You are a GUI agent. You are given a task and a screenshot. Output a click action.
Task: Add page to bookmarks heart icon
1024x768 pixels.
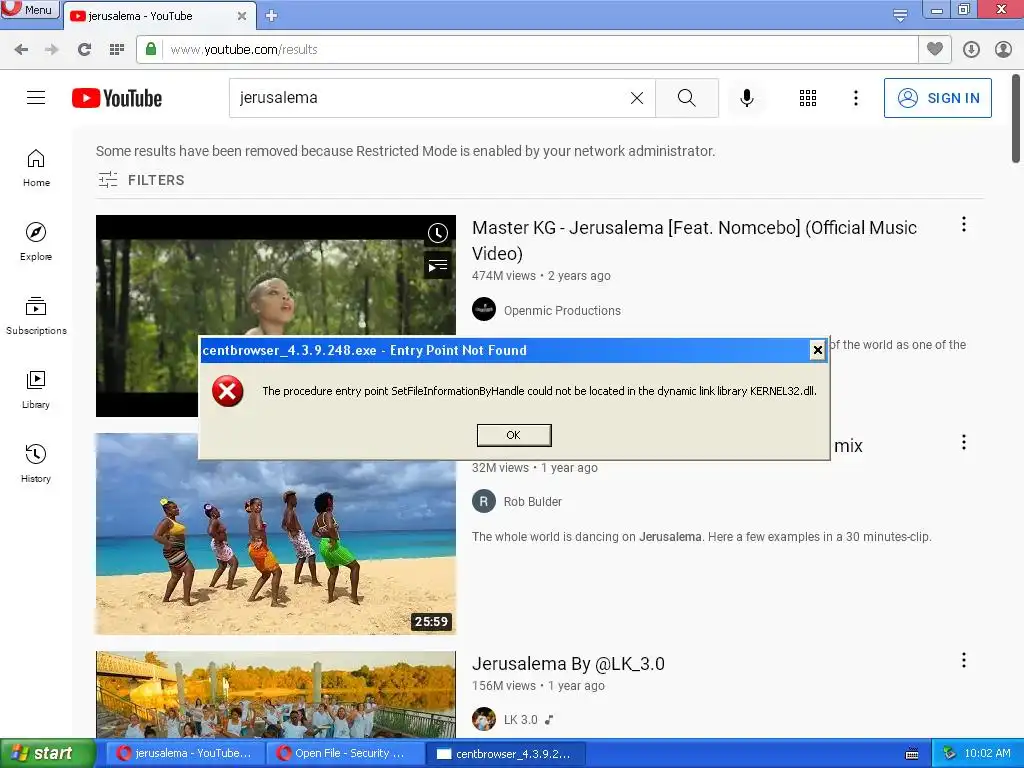coord(935,49)
